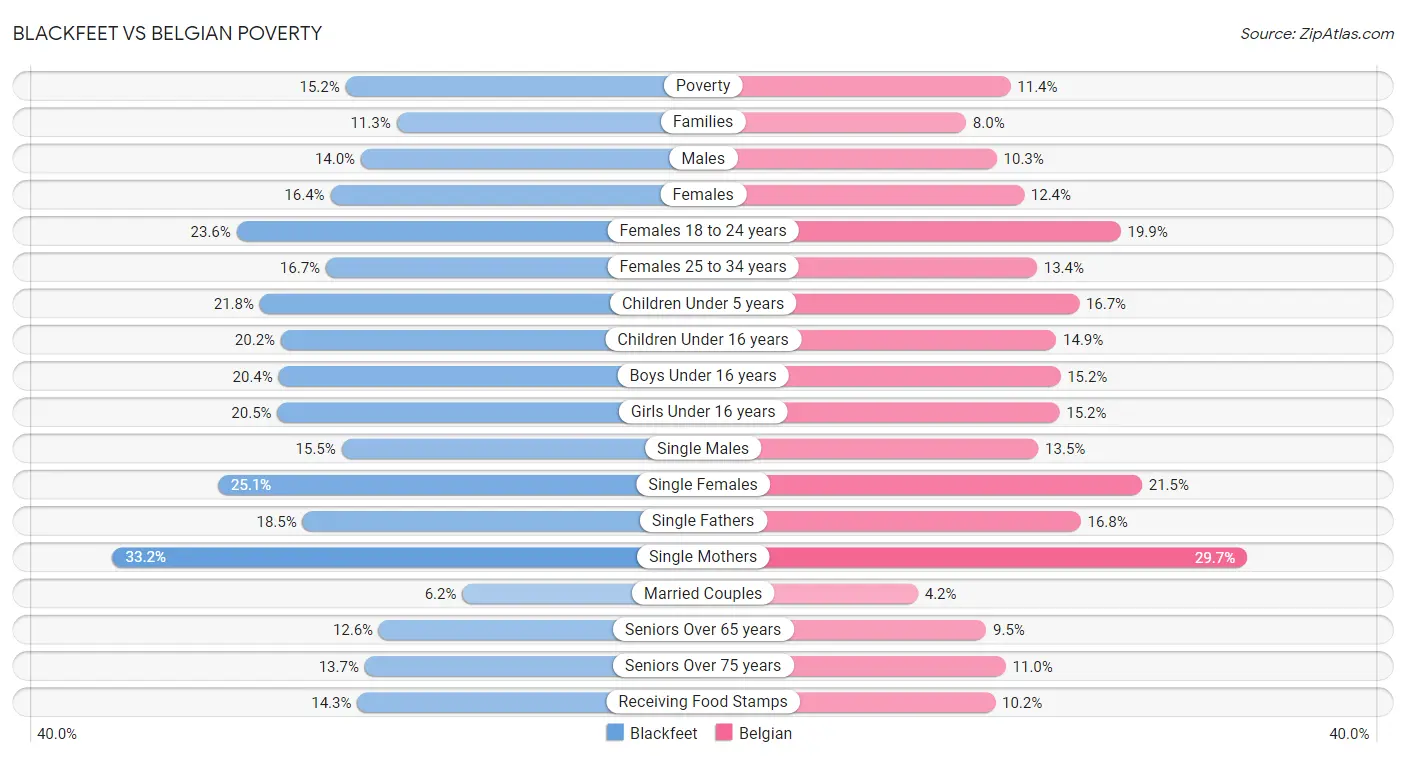The height and width of the screenshot is (758, 1406).
Task: Toggle the Belgian legend label
Action: pyautogui.click(x=765, y=733)
